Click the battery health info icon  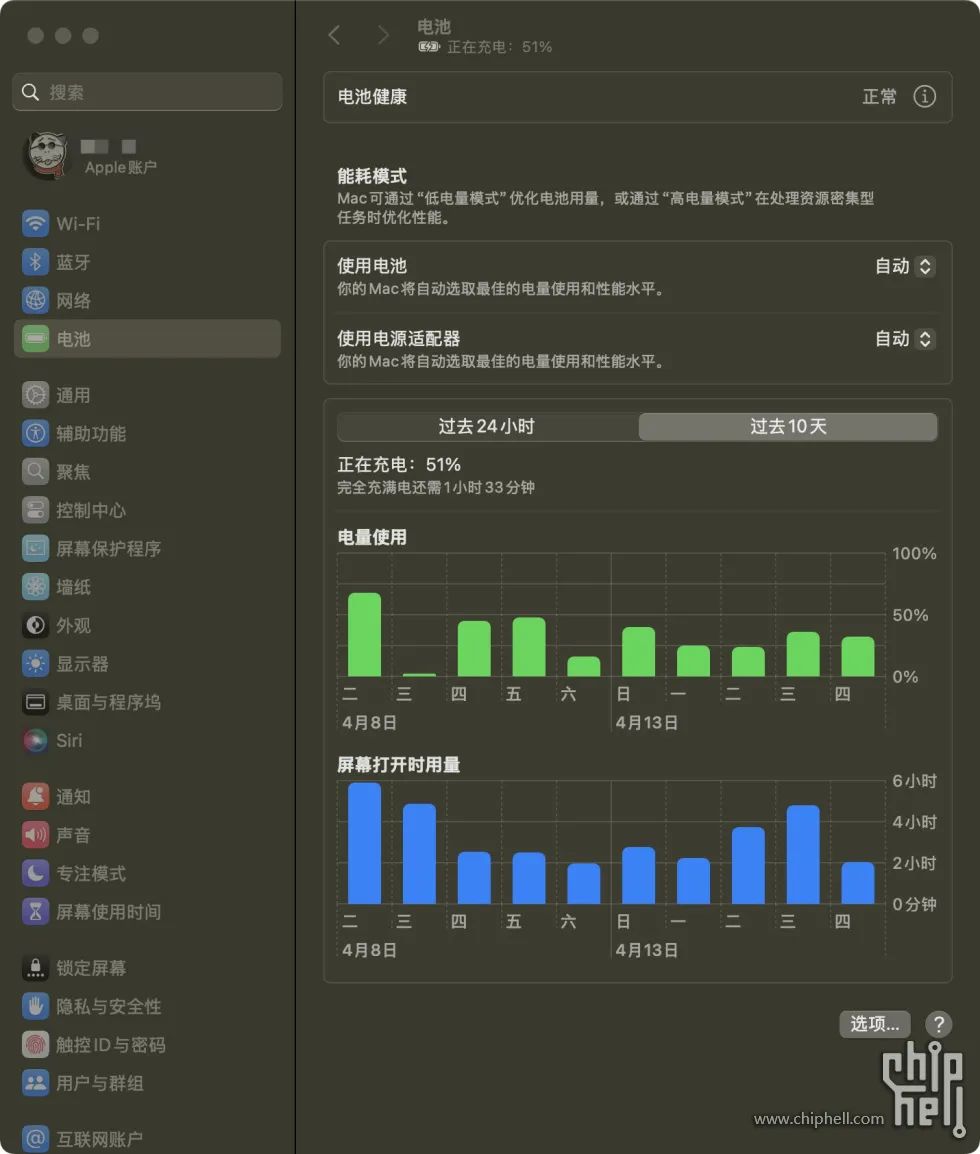[x=924, y=96]
